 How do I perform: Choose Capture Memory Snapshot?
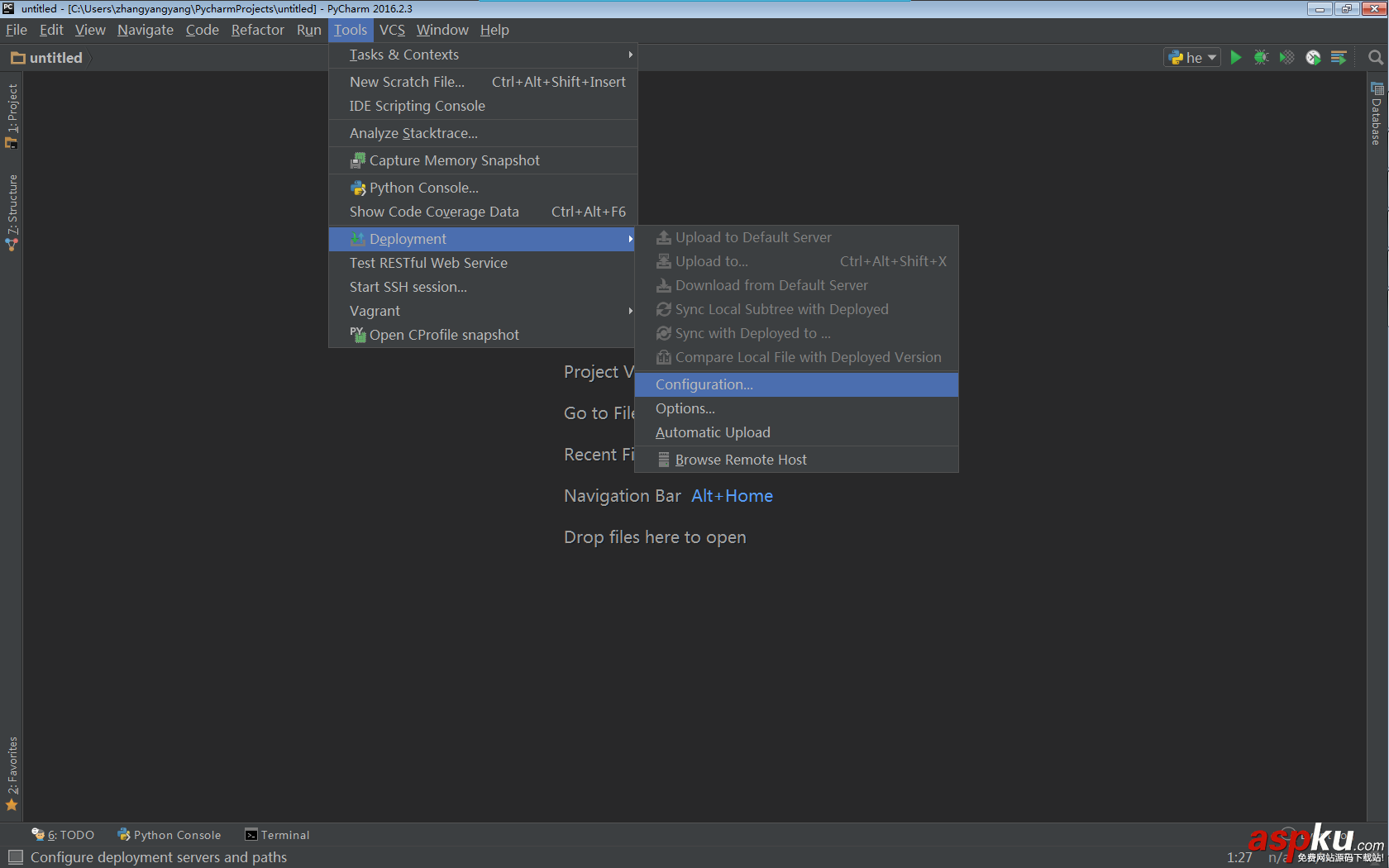483,160
